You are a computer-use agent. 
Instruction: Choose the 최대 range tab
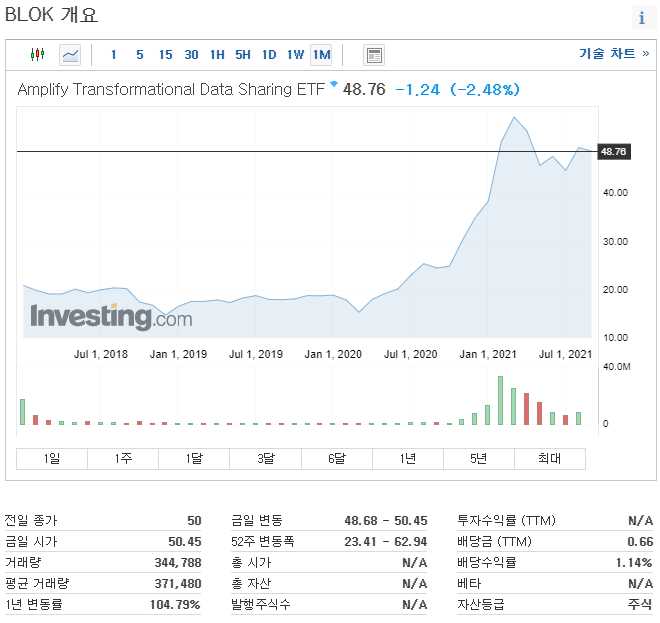point(550,458)
